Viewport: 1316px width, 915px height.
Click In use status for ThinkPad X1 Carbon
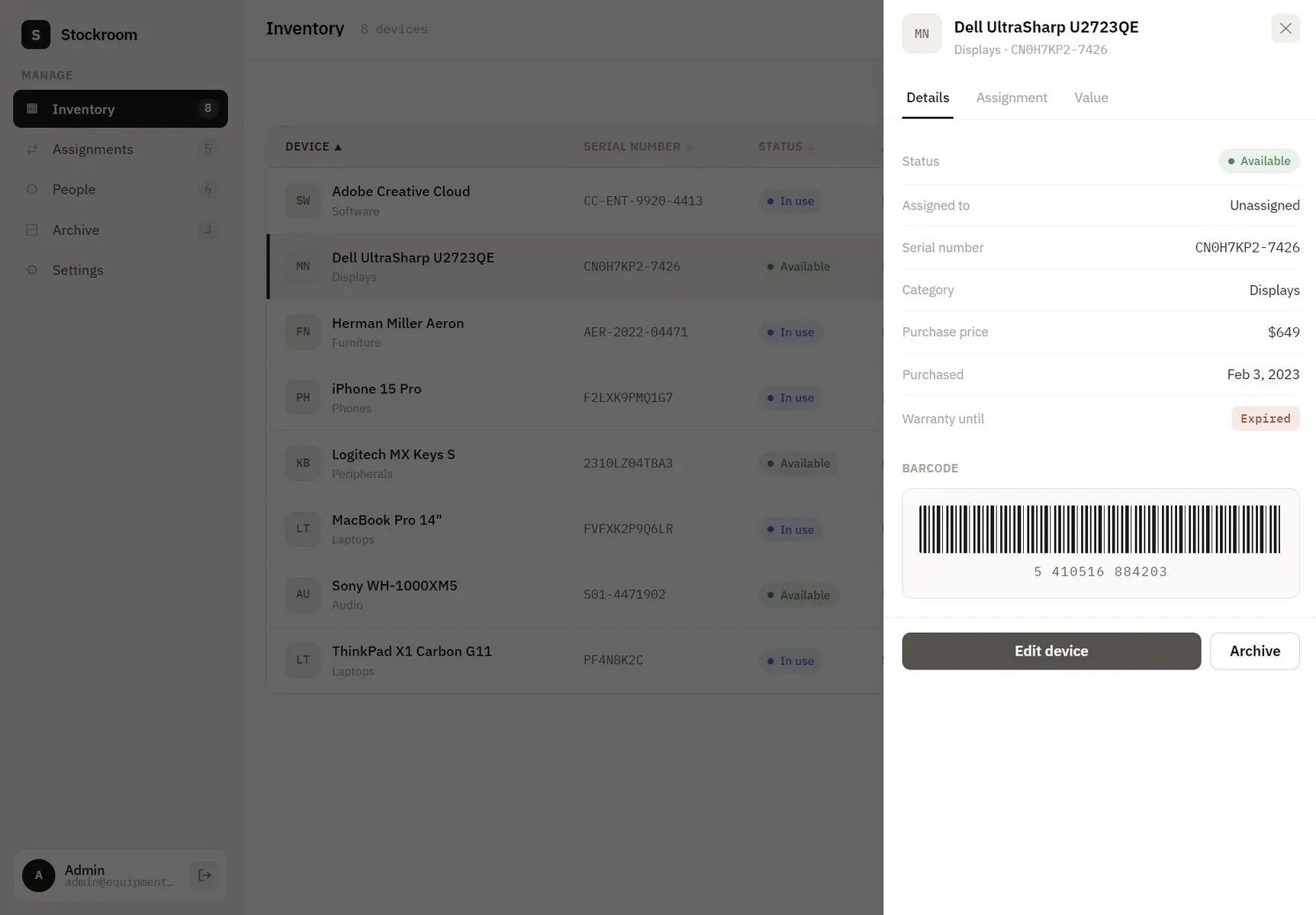pyautogui.click(x=790, y=660)
